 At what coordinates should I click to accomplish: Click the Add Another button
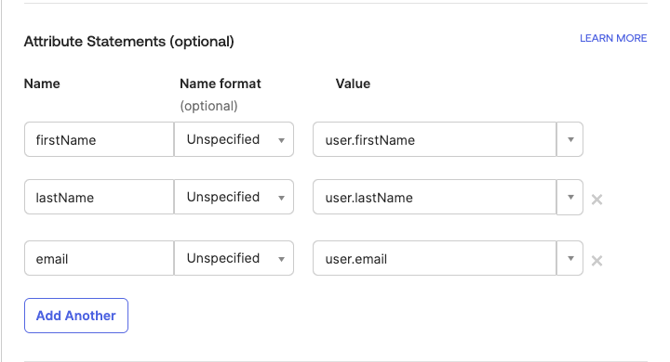click(76, 315)
